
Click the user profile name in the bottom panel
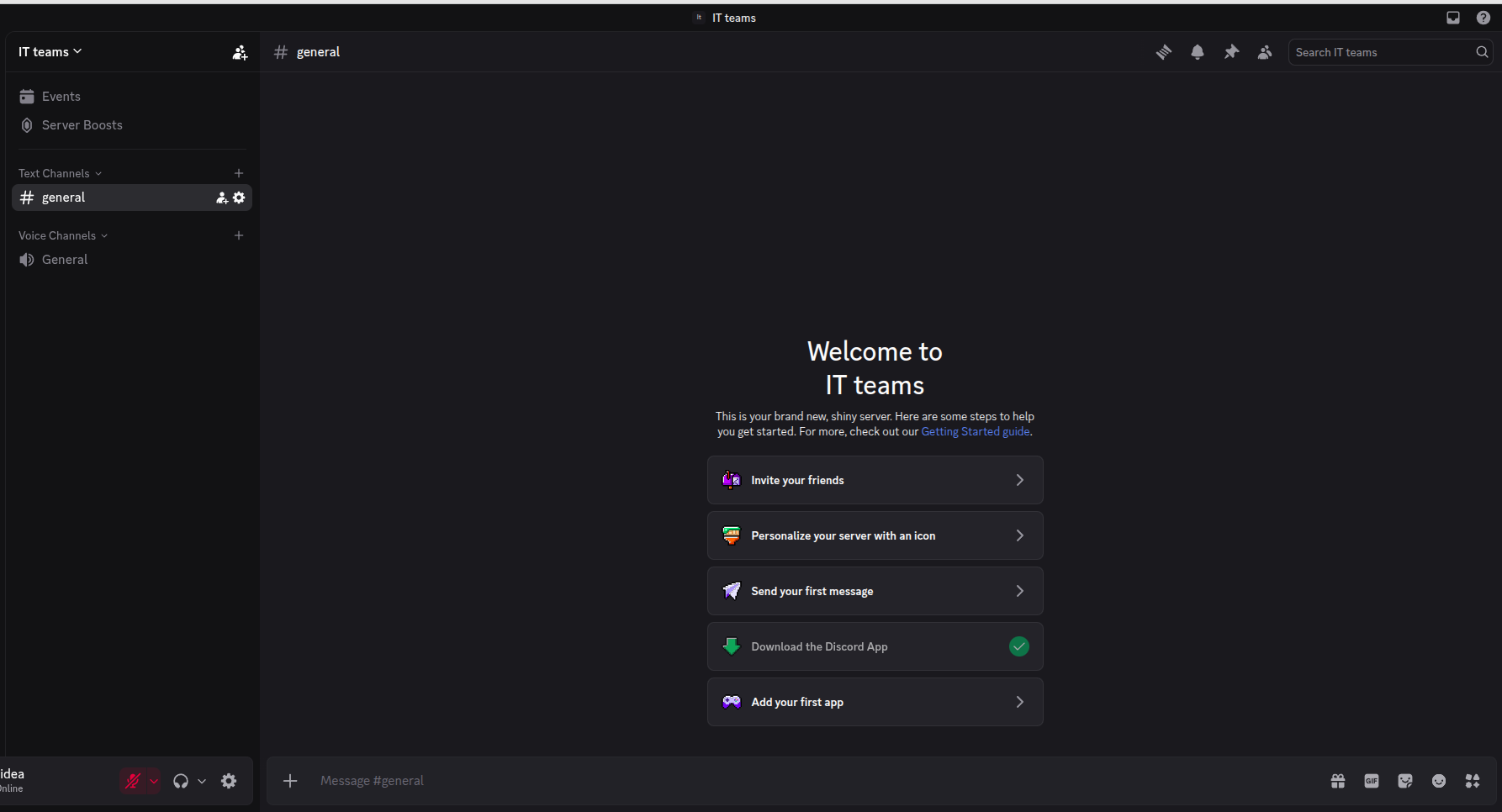pyautogui.click(x=12, y=774)
